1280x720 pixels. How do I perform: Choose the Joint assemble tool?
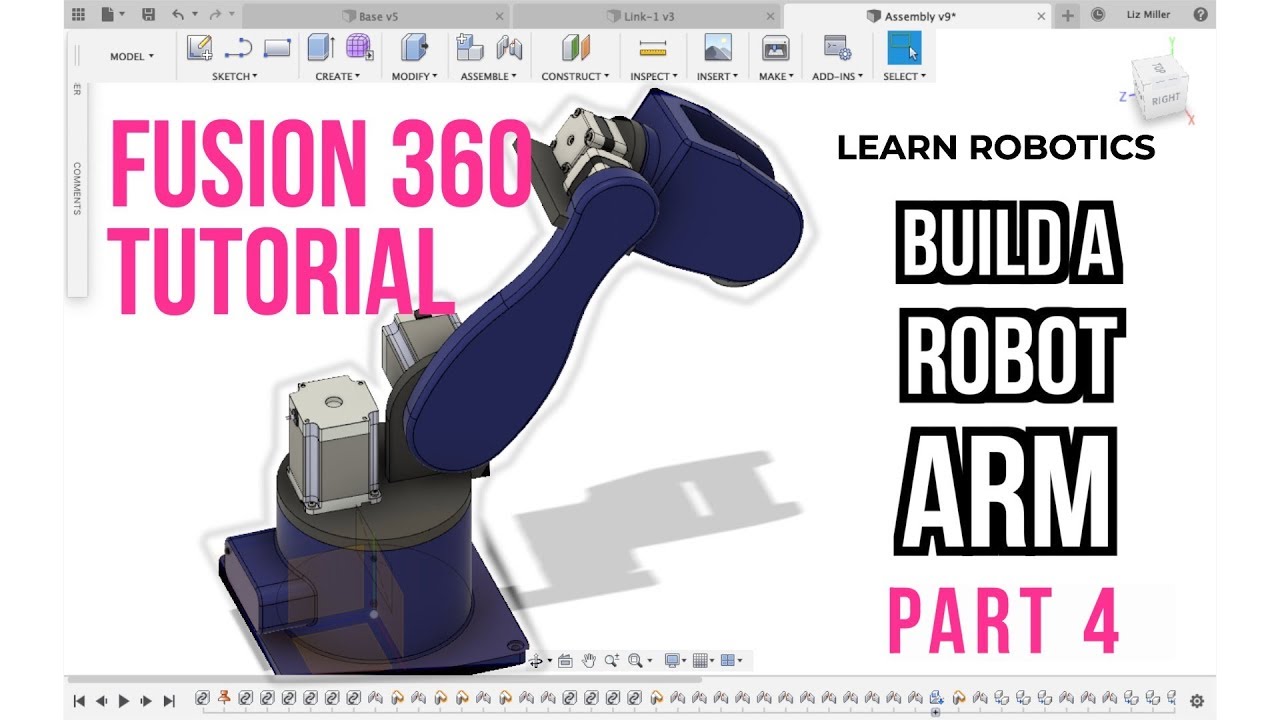pos(510,48)
